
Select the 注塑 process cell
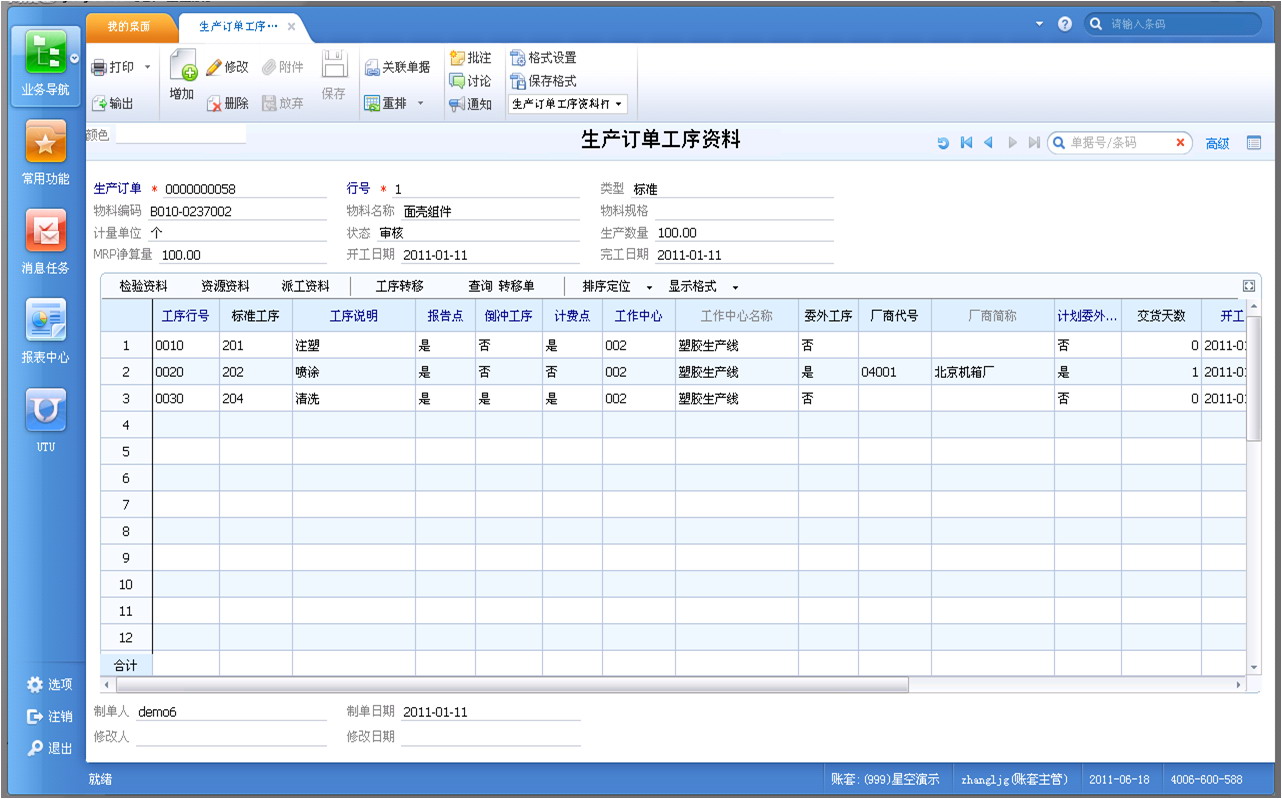click(354, 345)
